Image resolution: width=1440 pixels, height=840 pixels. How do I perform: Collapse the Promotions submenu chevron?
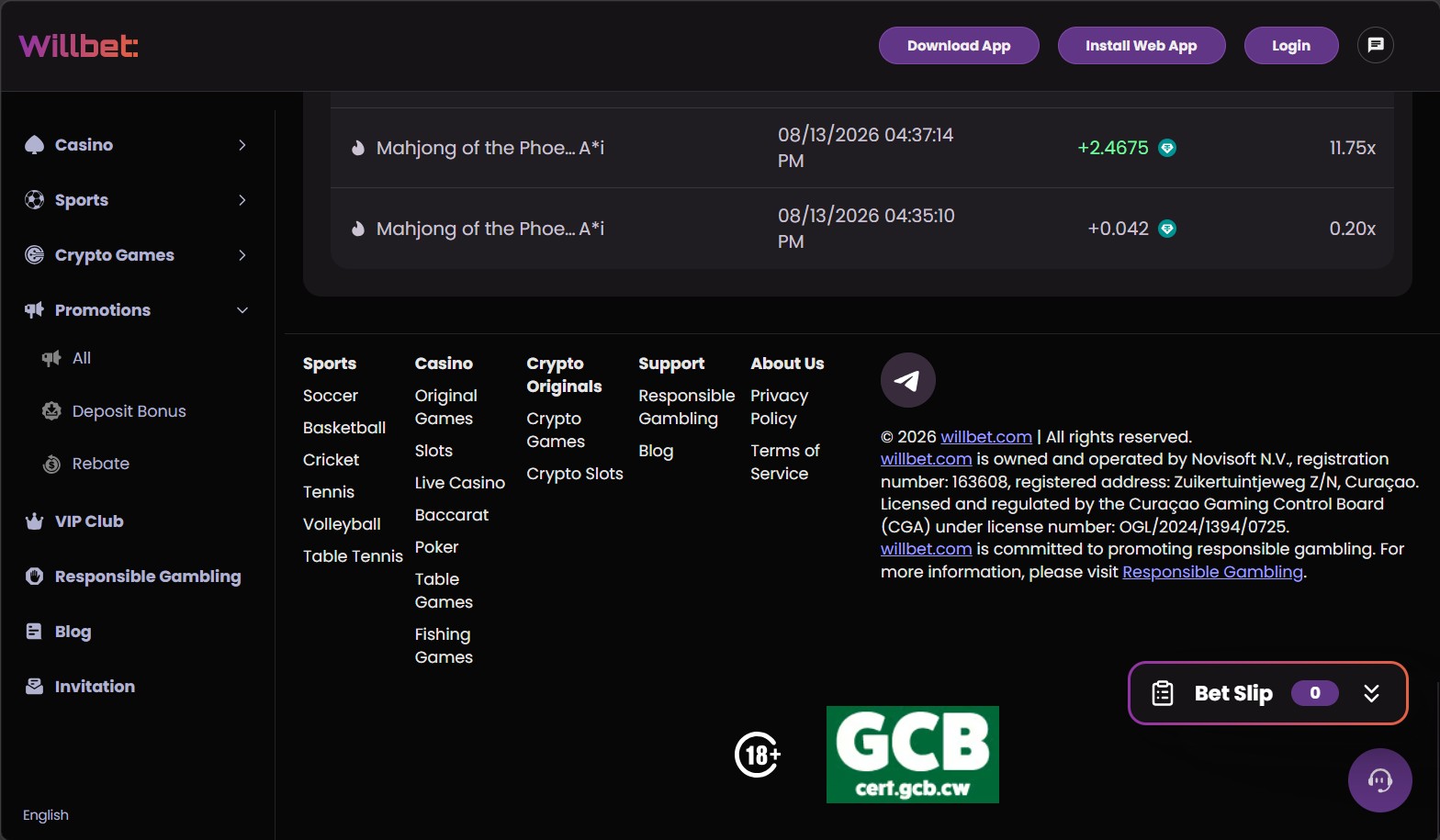point(242,310)
